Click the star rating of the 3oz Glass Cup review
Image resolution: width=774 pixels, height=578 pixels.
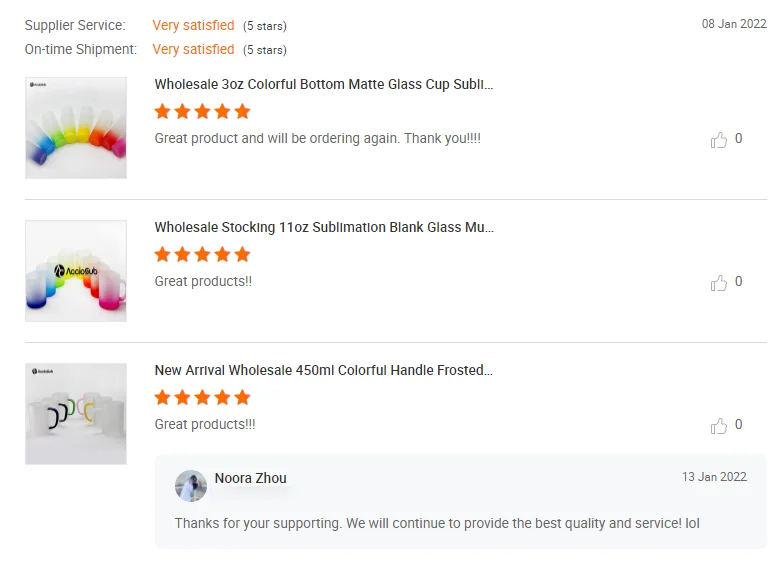point(202,112)
